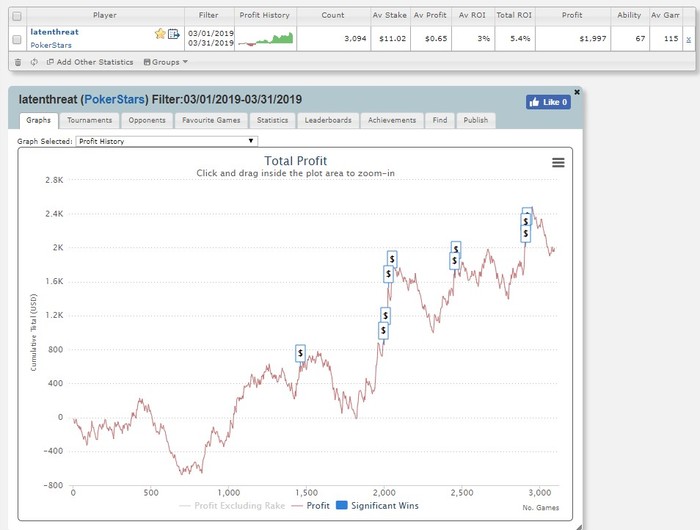Click the 3,094 count value
Viewport: 700px width, 530px height.
pyautogui.click(x=355, y=39)
